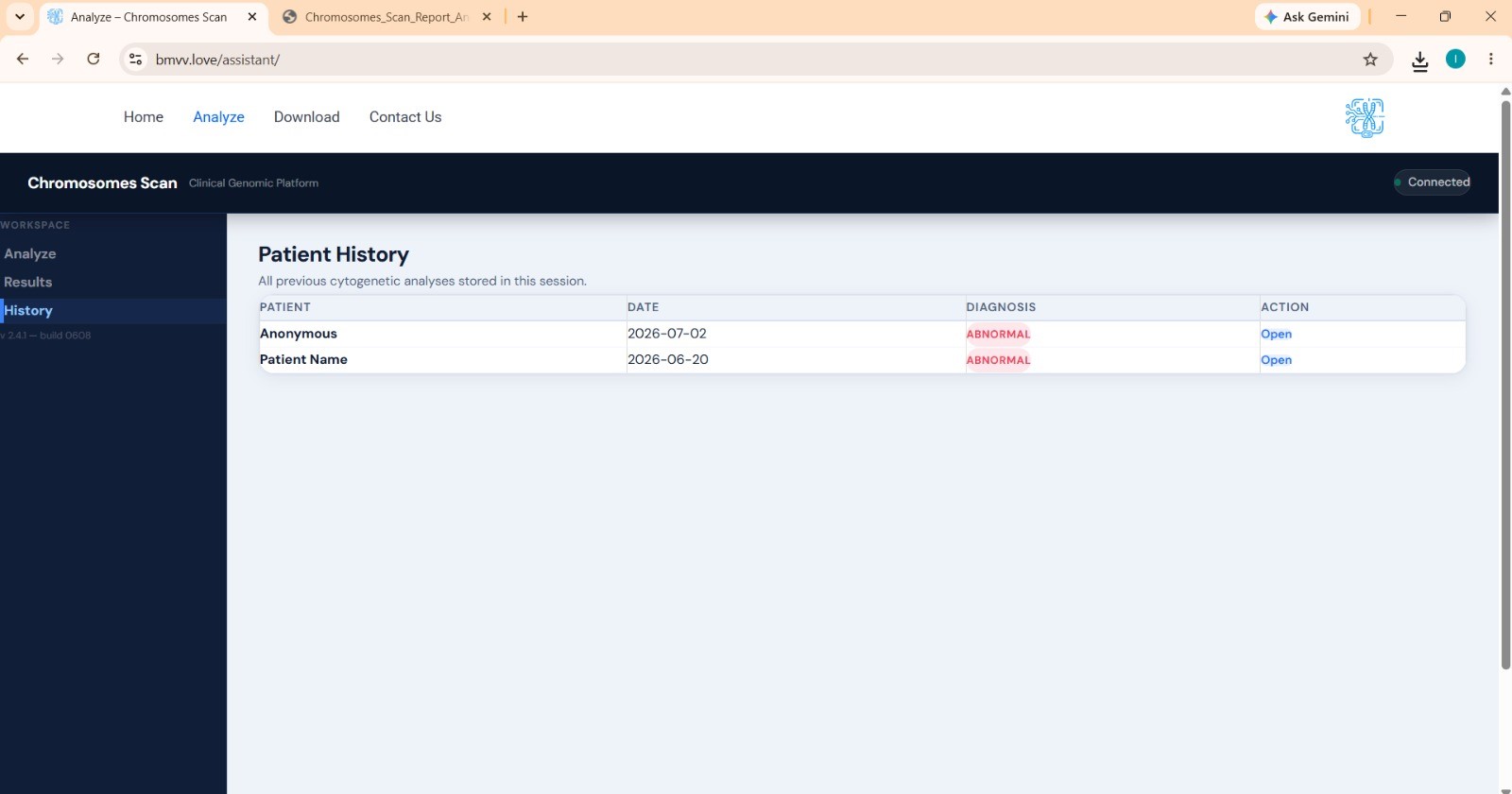1512x794 pixels.
Task: Open the Analyze top navigation link
Action: (x=218, y=117)
